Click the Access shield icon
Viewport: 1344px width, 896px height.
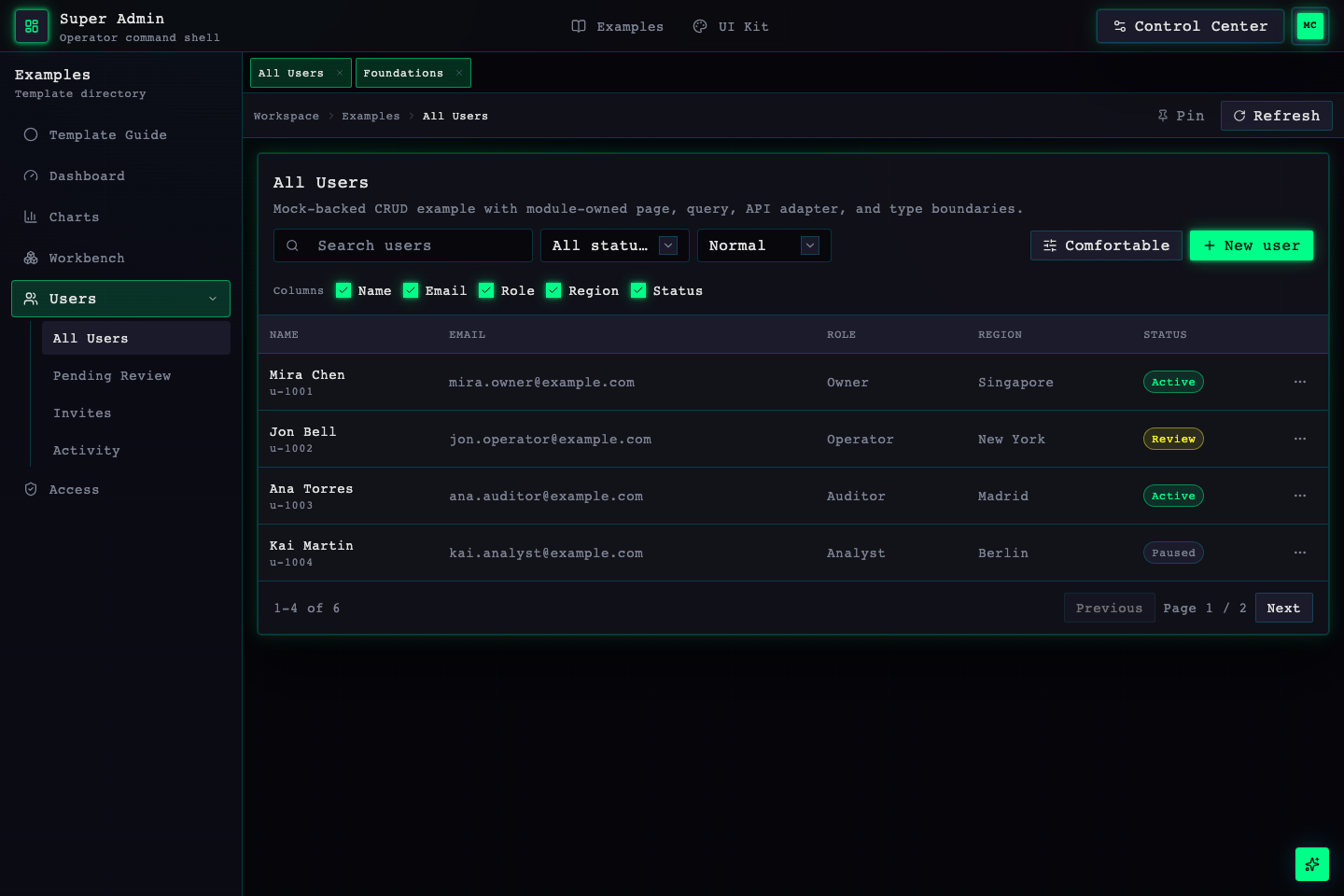(31, 489)
